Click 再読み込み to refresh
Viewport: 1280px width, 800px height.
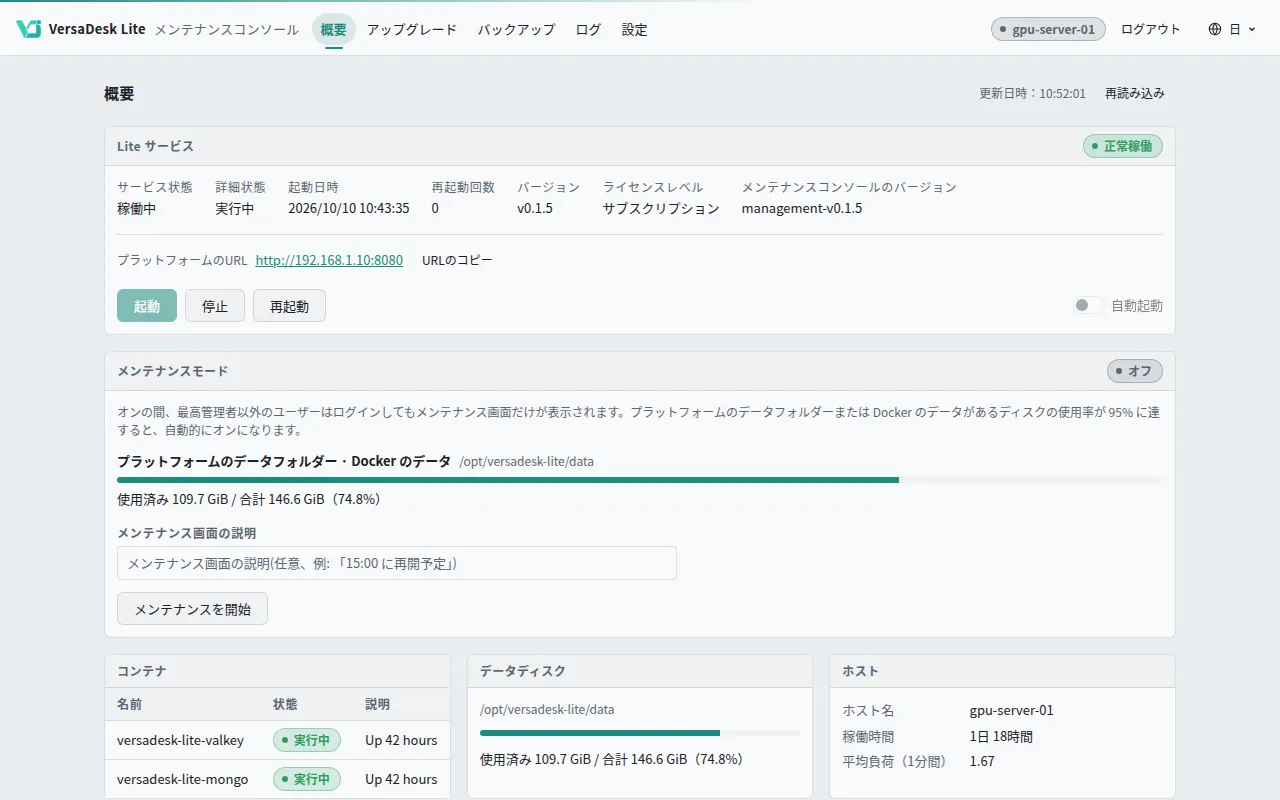[1135, 93]
